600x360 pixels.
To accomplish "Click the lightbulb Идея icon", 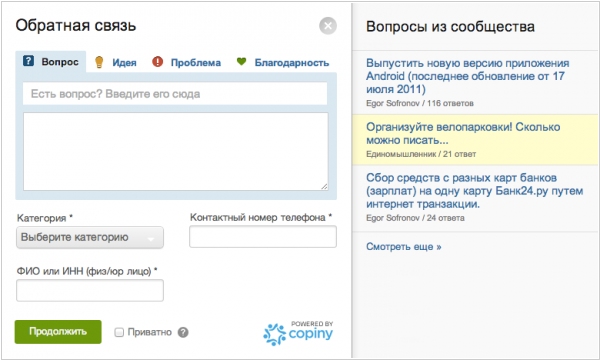I will (99, 62).
